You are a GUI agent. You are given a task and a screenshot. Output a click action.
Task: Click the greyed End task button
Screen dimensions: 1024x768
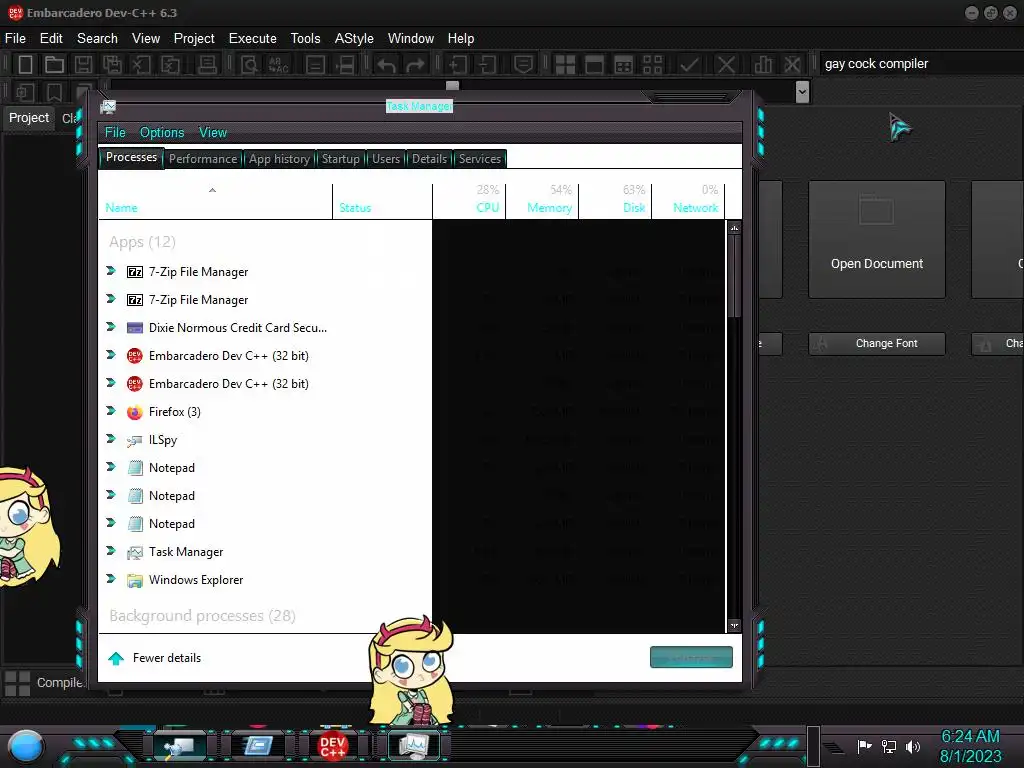[x=691, y=658]
